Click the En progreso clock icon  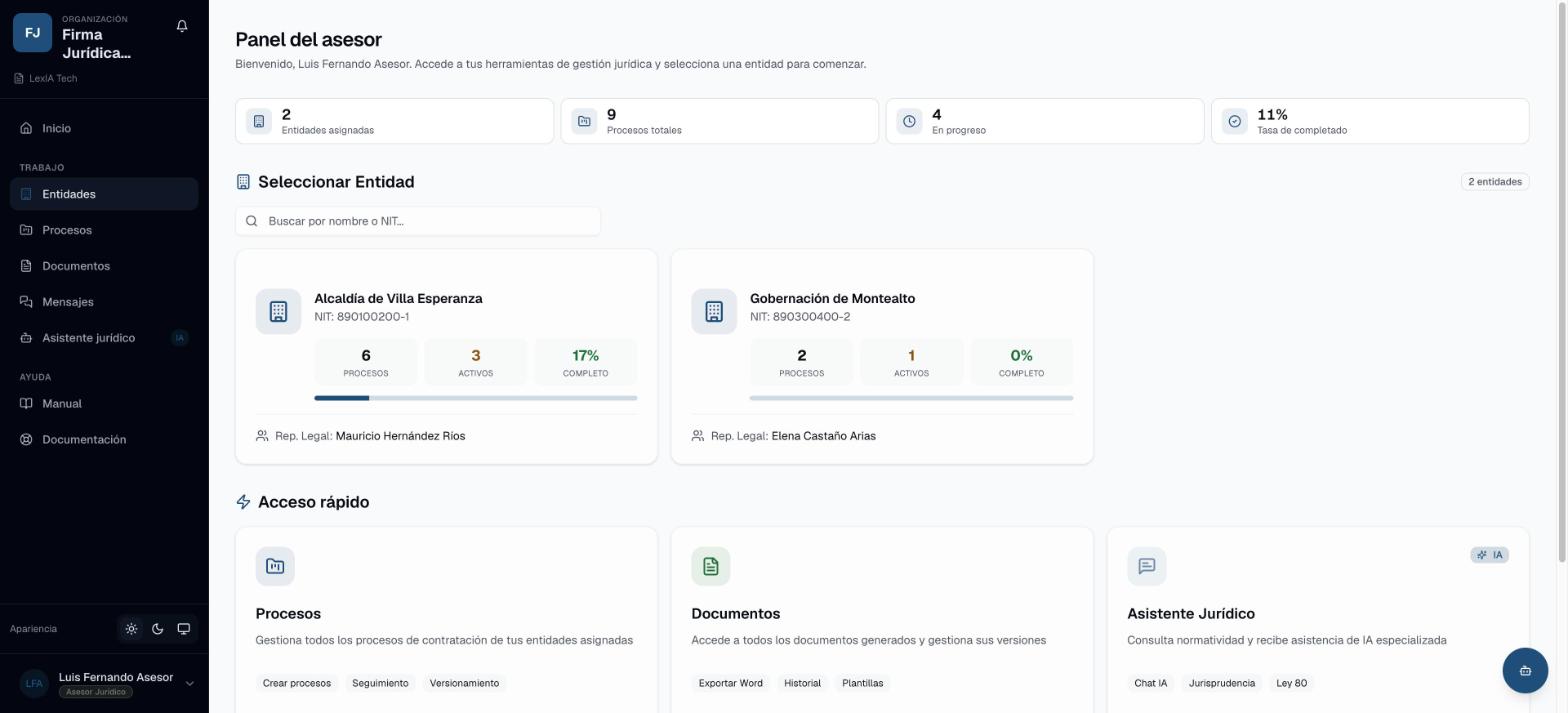click(909, 121)
